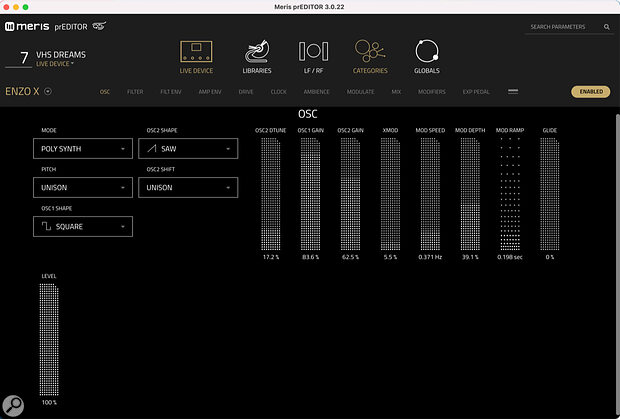Image resolution: width=620 pixels, height=419 pixels.
Task: Adjust the XMOD slider bar
Action: [x=390, y=194]
